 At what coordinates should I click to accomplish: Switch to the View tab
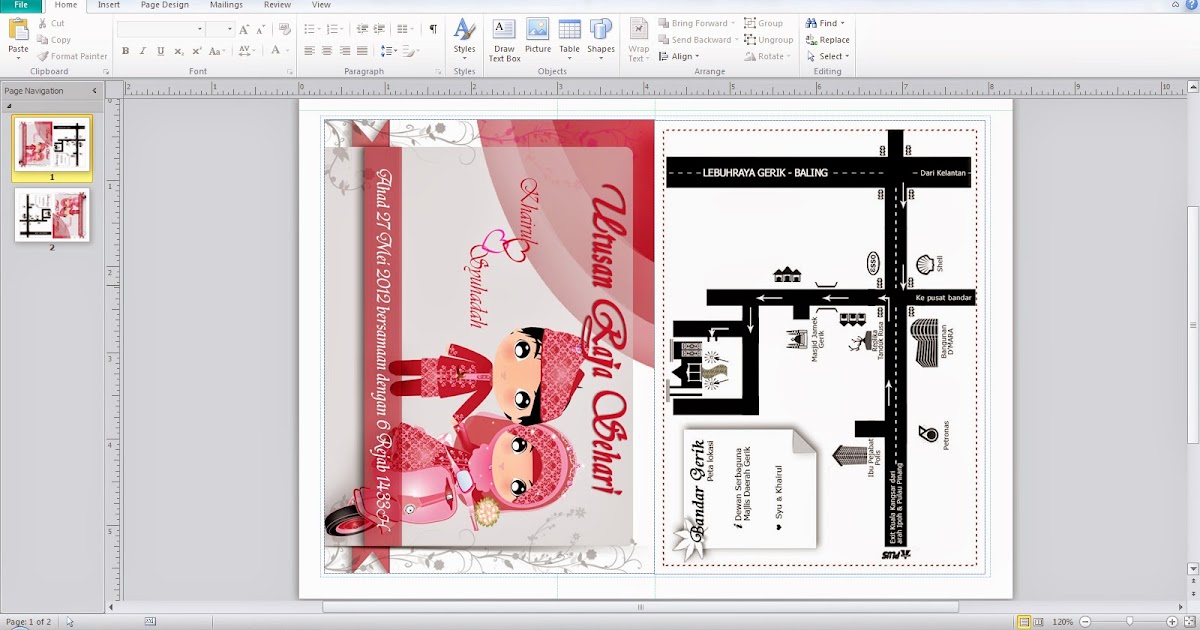(321, 5)
